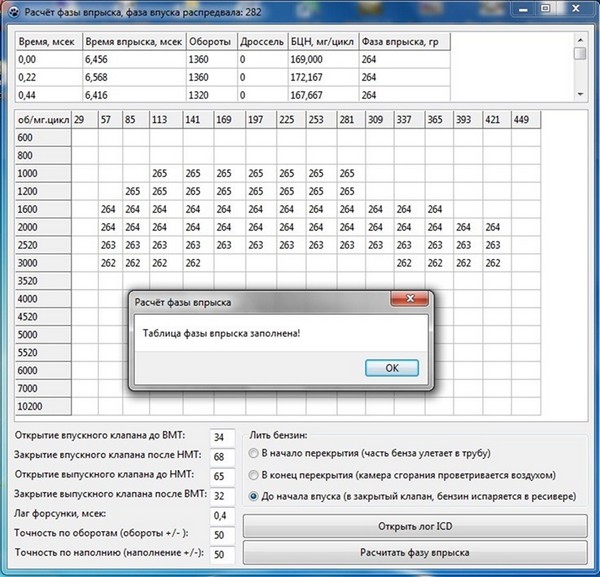The width and height of the screenshot is (600, 577).
Task: Select row header 800
Action: tap(43, 155)
